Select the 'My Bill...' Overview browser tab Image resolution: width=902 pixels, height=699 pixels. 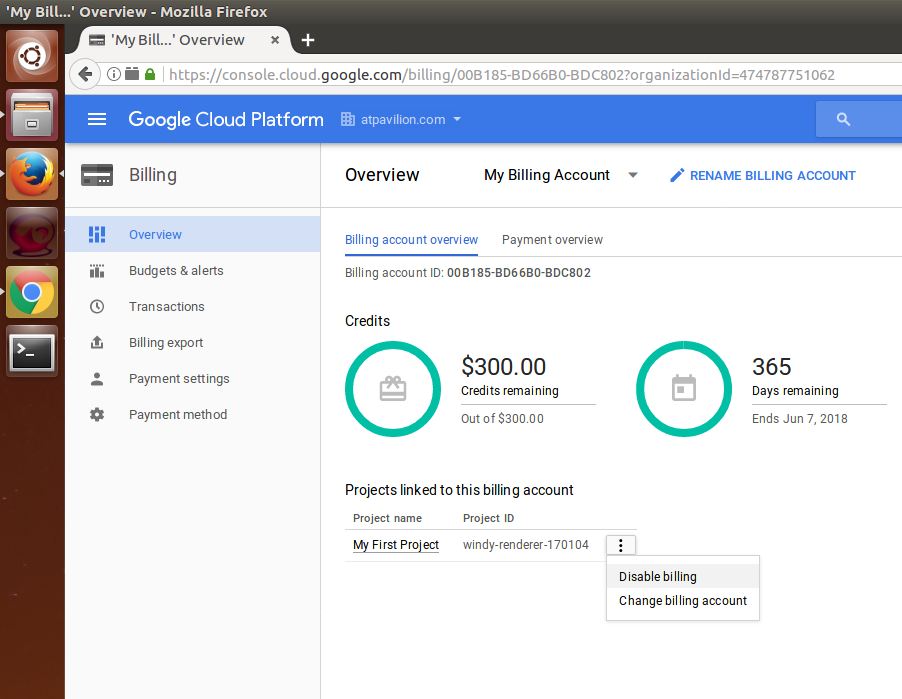click(178, 40)
